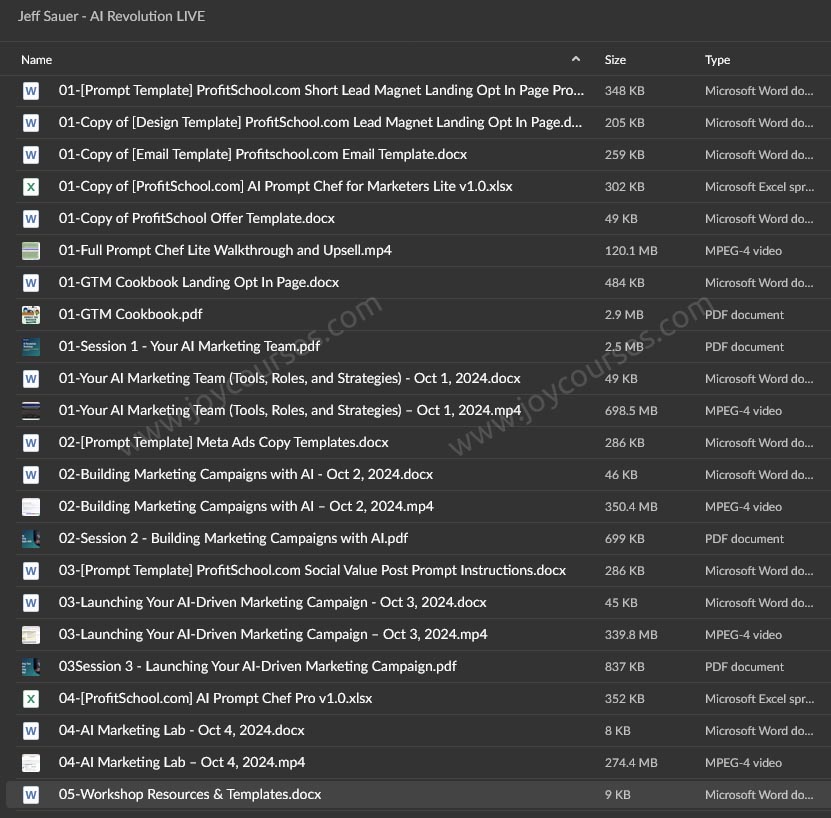Screen dimensions: 831x818
Task: Click the 9 KB size value
Action: 618,795
